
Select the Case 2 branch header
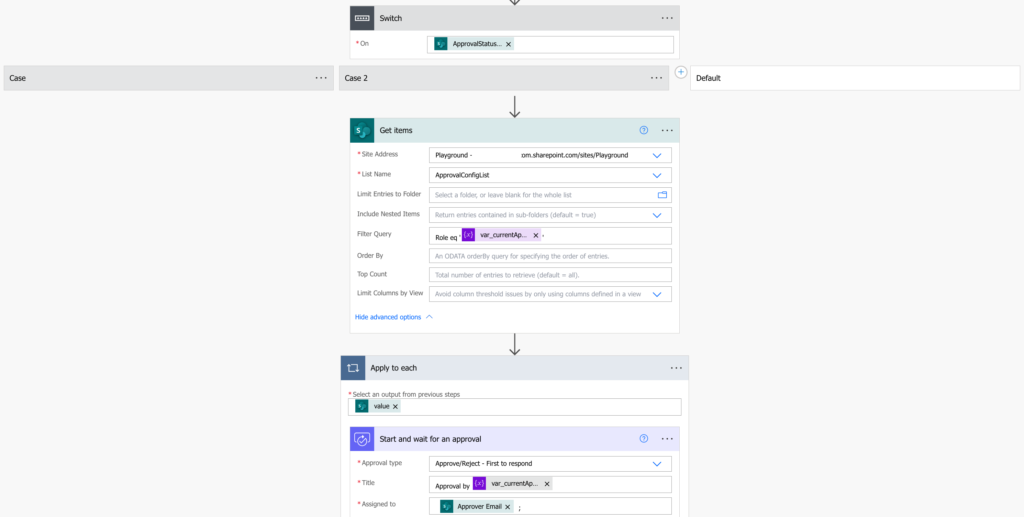pyautogui.click(x=504, y=78)
